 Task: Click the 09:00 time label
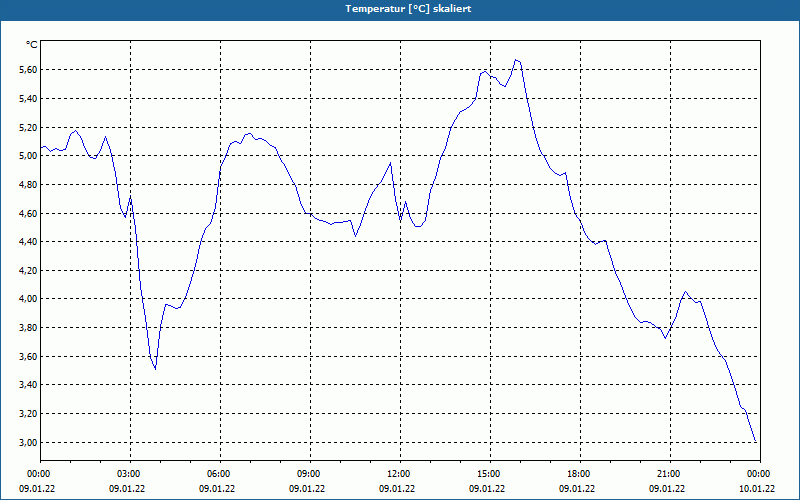click(x=310, y=474)
